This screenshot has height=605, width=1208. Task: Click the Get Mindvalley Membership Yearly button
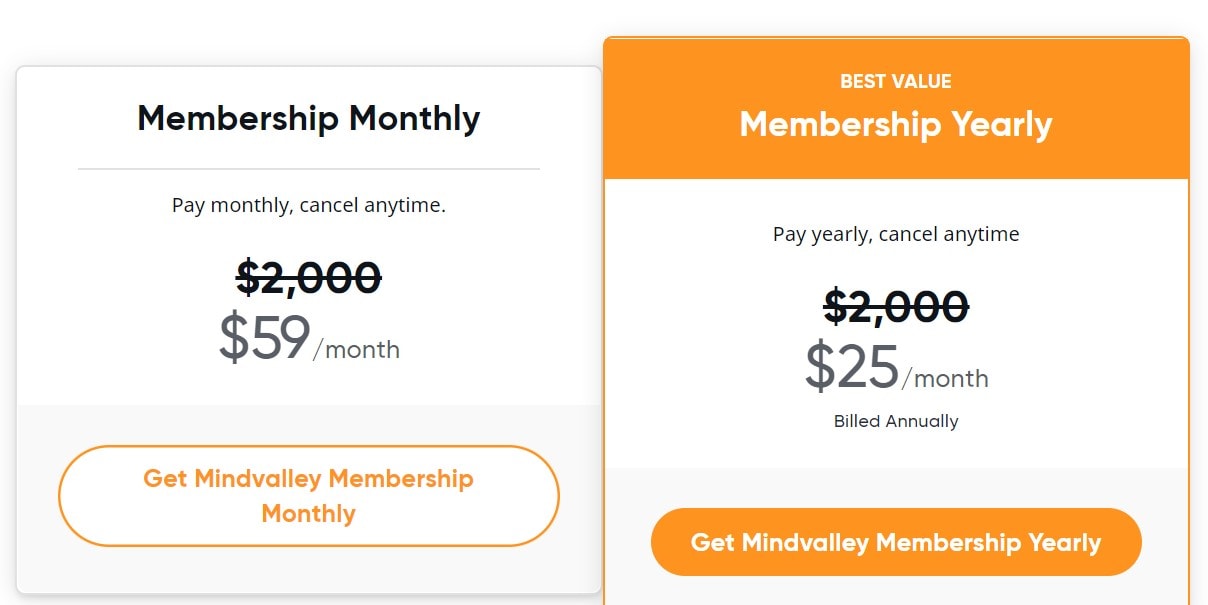pyautogui.click(x=895, y=542)
